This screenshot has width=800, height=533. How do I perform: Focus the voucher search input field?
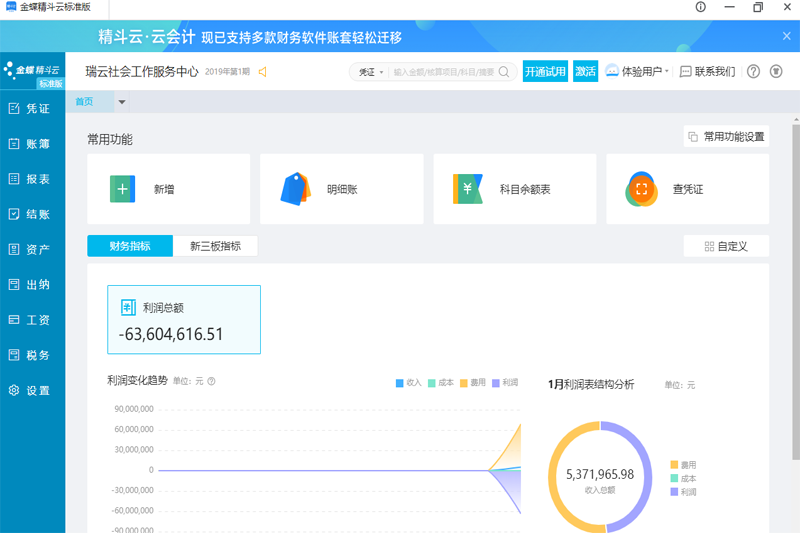444,72
